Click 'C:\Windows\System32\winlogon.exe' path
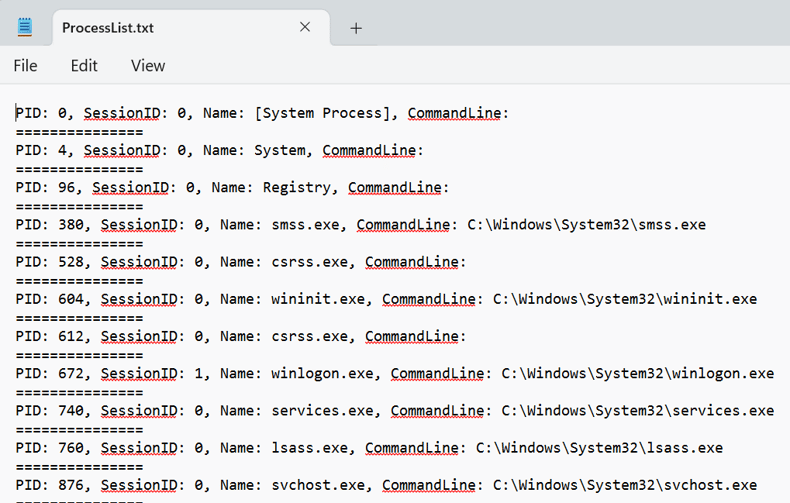790x503 pixels. tap(638, 373)
